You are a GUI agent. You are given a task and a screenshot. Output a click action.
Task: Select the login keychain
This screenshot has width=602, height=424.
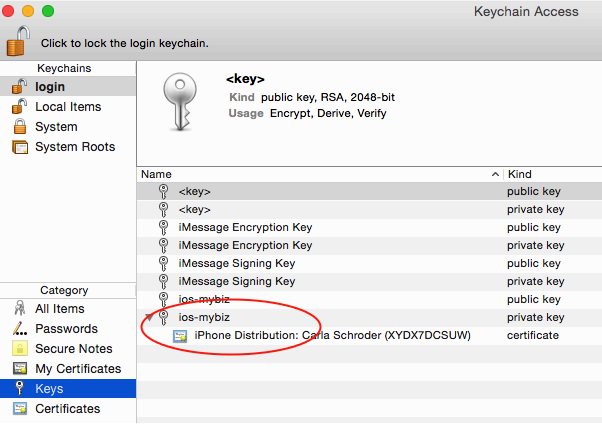[50, 87]
